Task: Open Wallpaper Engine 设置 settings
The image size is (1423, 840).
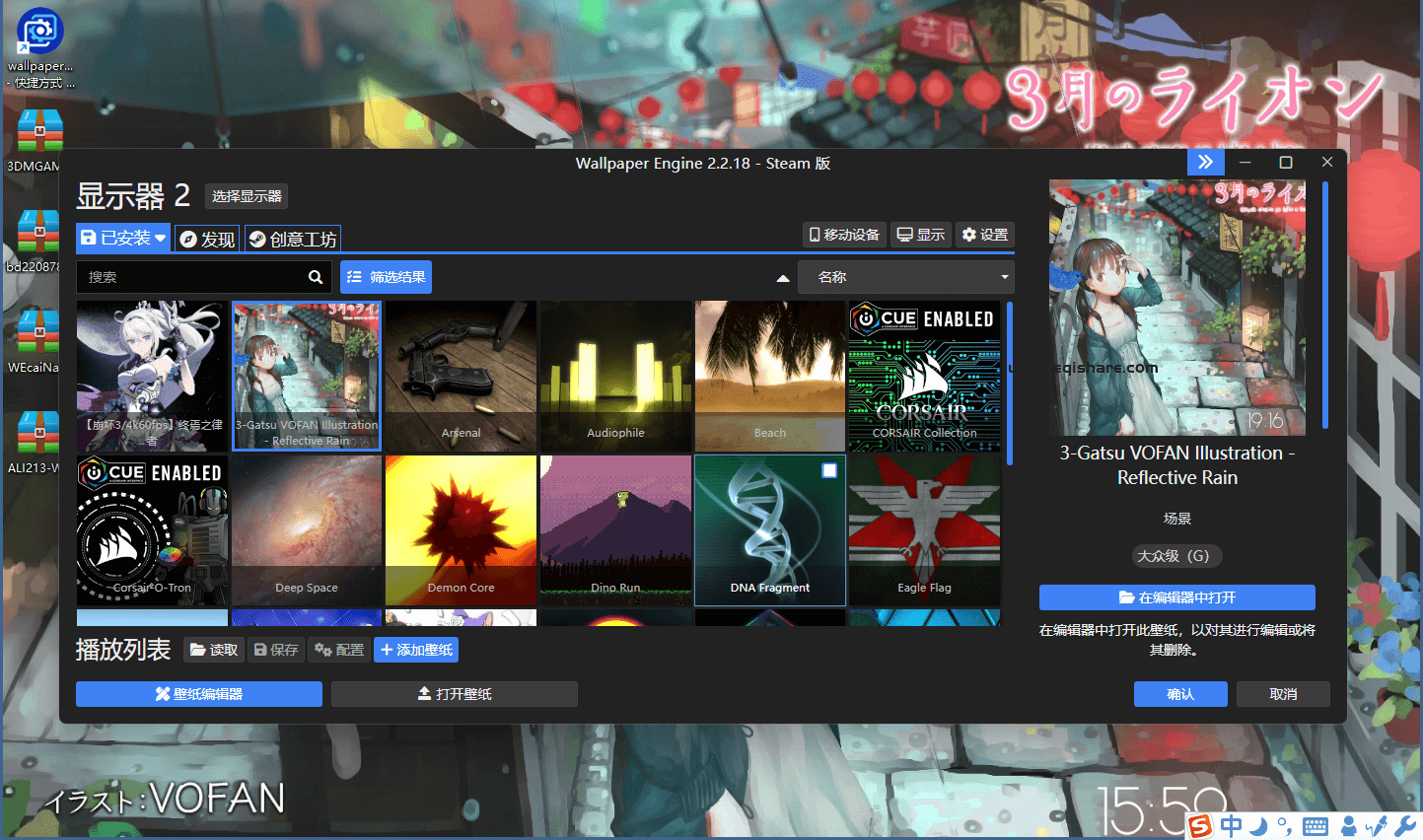Action: (x=983, y=235)
